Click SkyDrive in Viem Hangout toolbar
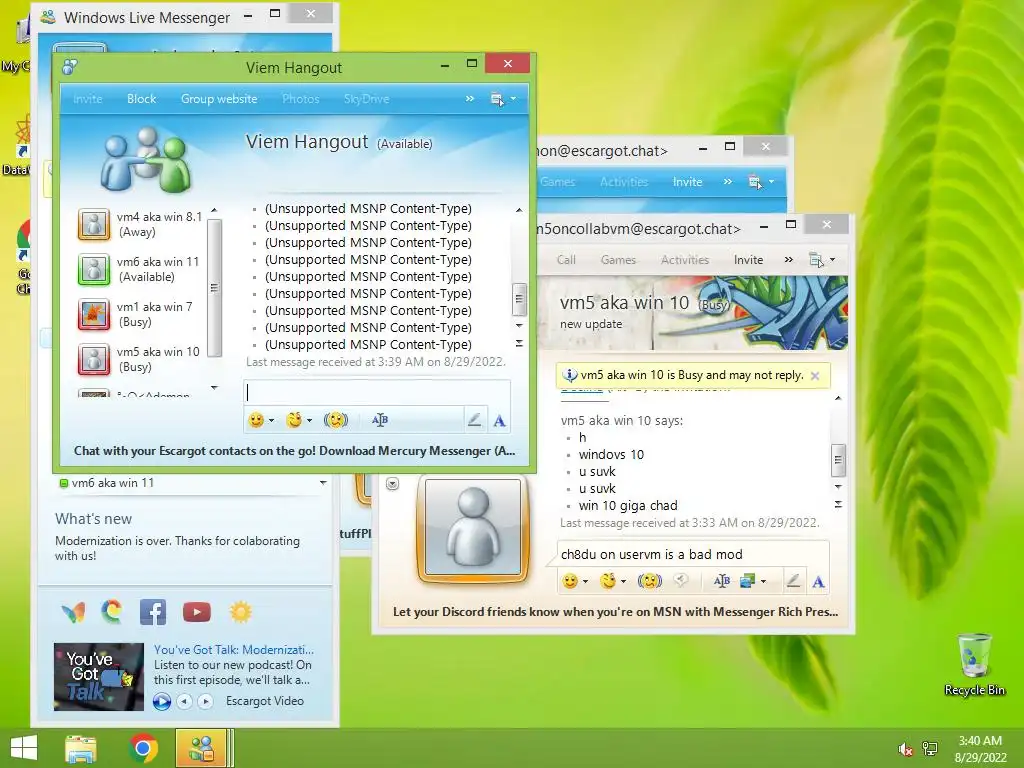The width and height of the screenshot is (1024, 768). [366, 99]
